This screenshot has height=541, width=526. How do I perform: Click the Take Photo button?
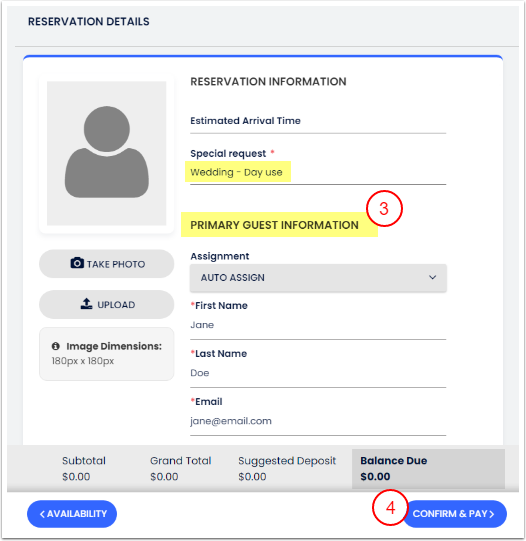107,264
